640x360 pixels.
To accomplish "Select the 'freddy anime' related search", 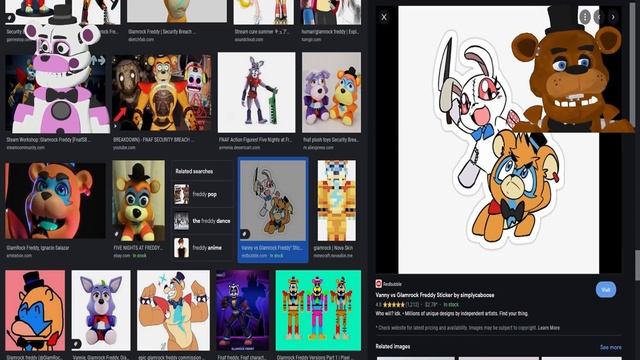I will point(202,248).
